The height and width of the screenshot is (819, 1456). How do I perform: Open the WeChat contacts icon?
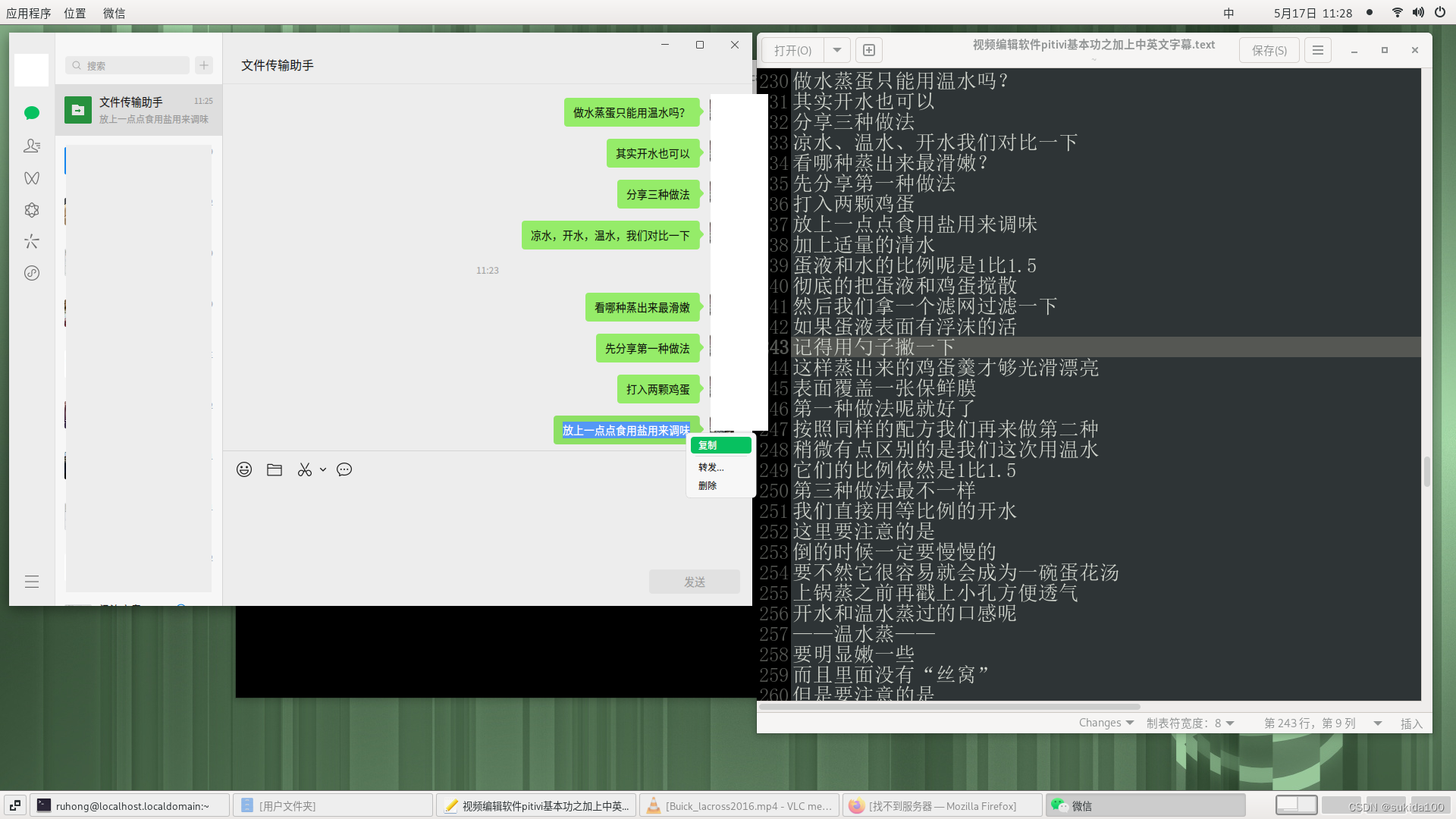(x=31, y=146)
